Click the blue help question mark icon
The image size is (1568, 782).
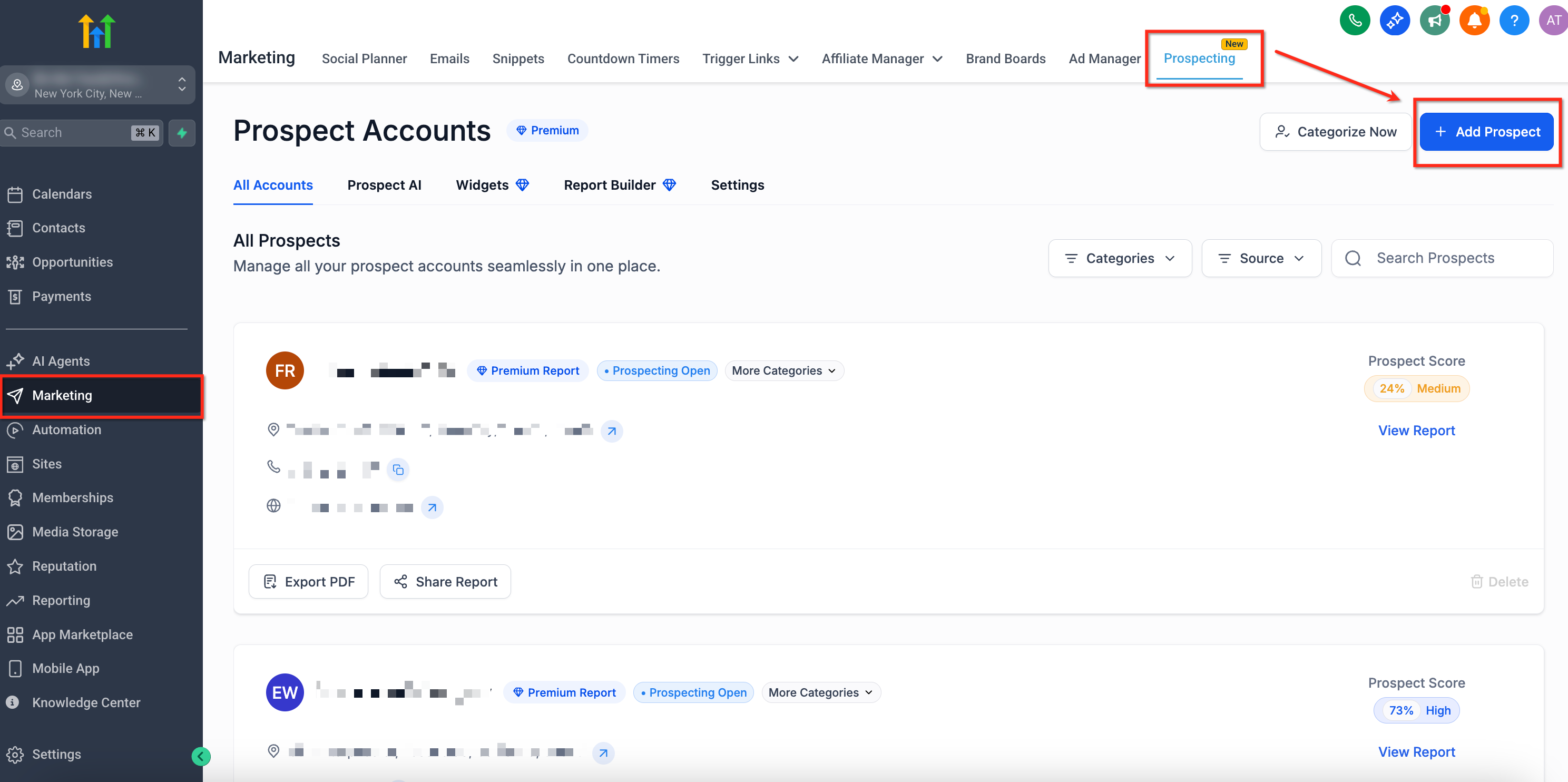click(1514, 21)
